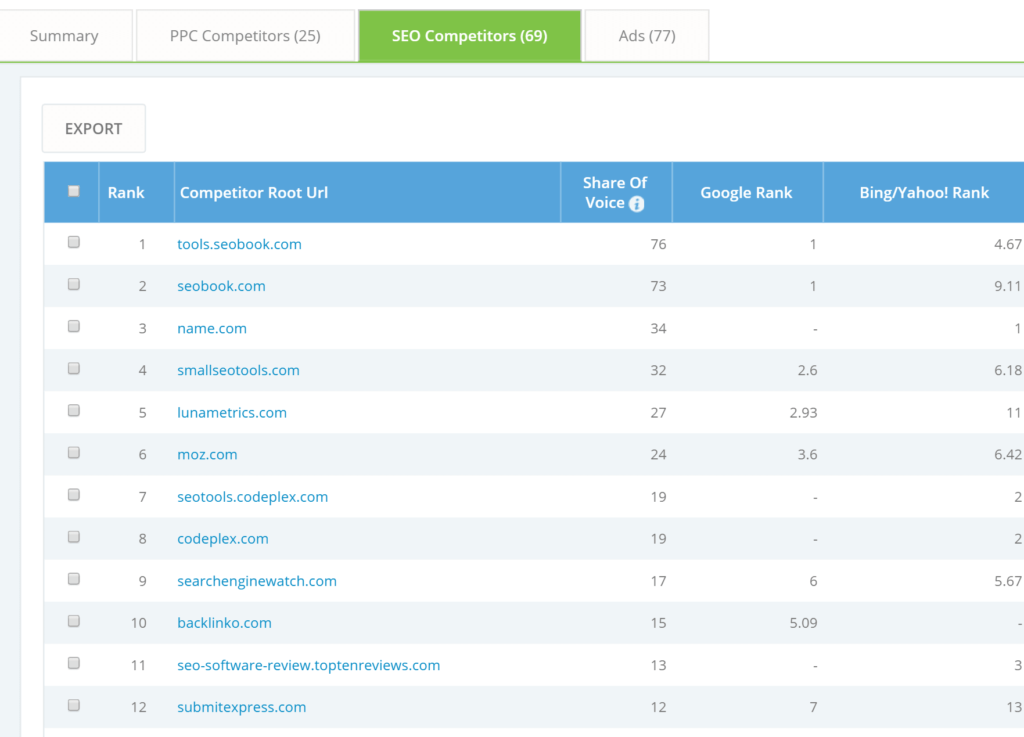
Task: Tick the backlinko.com row checkbox
Action: click(x=74, y=621)
